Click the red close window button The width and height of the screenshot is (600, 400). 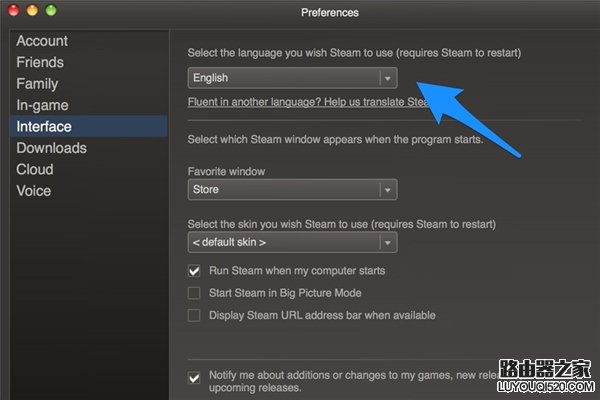pos(13,11)
